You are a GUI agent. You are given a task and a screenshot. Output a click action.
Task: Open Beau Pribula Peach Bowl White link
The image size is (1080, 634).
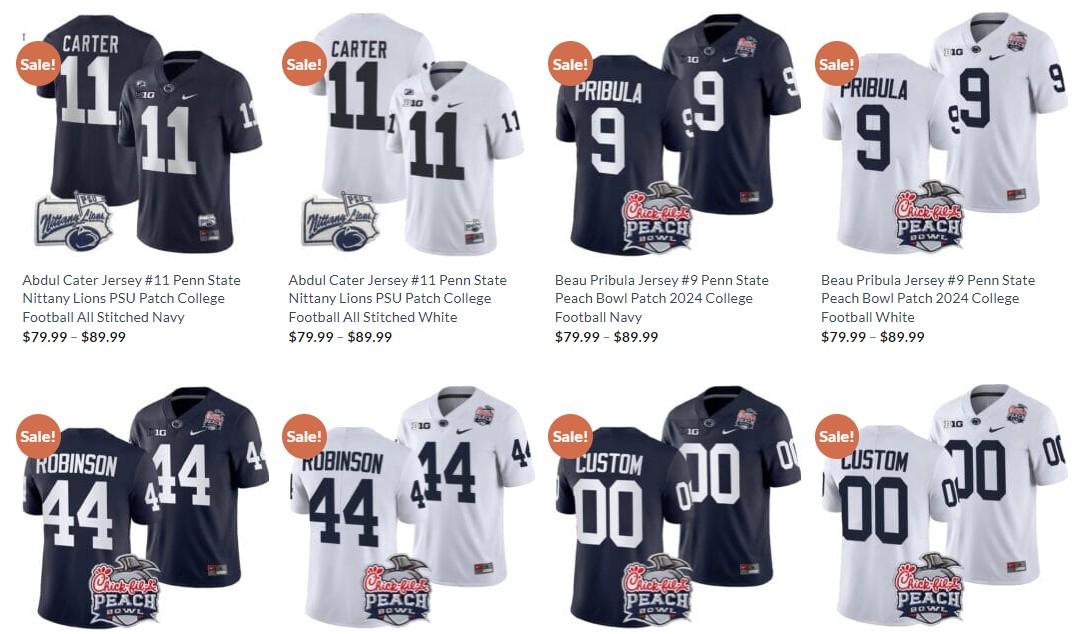[928, 298]
